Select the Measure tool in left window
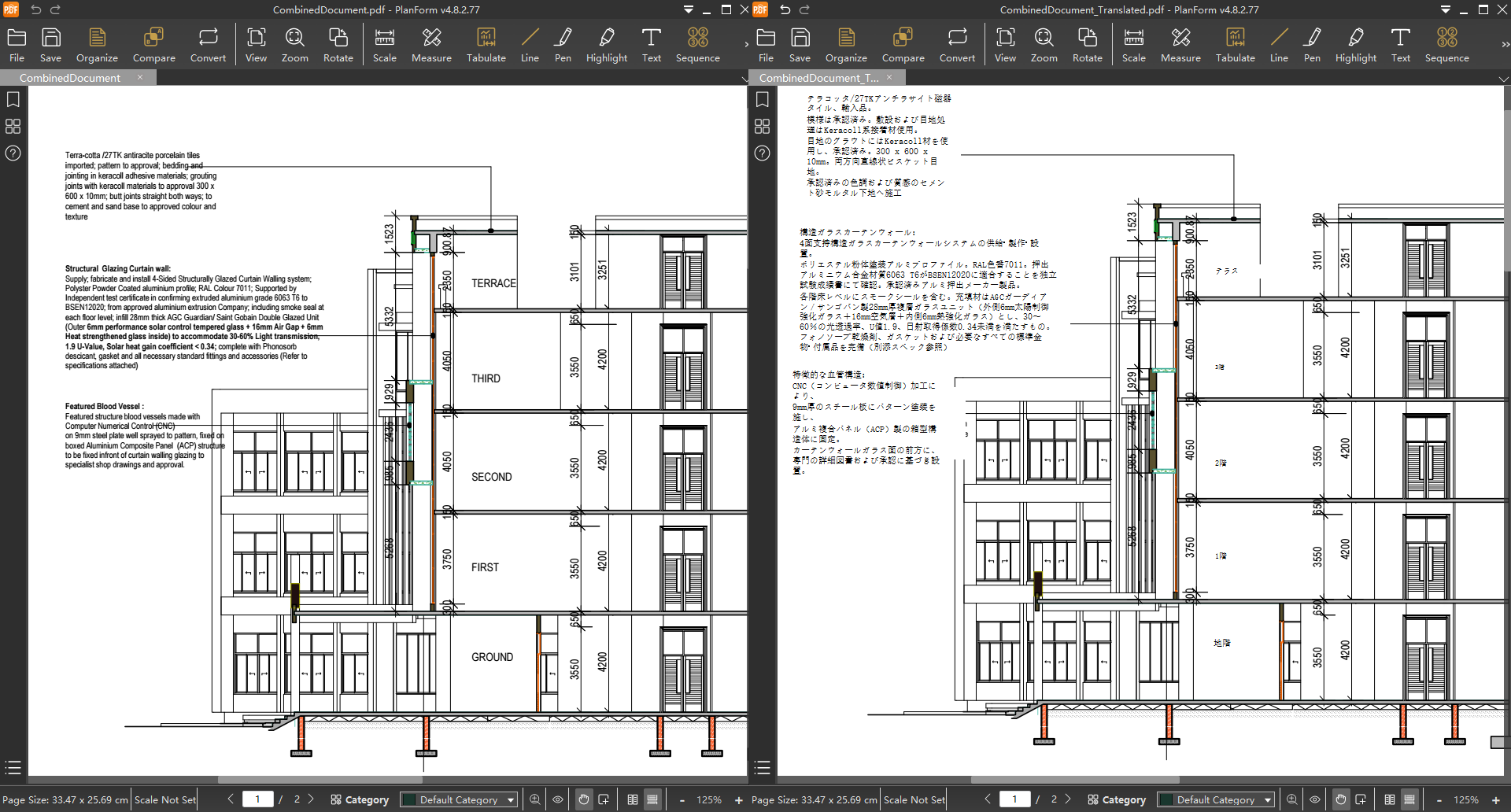The height and width of the screenshot is (812, 1511). (x=431, y=45)
